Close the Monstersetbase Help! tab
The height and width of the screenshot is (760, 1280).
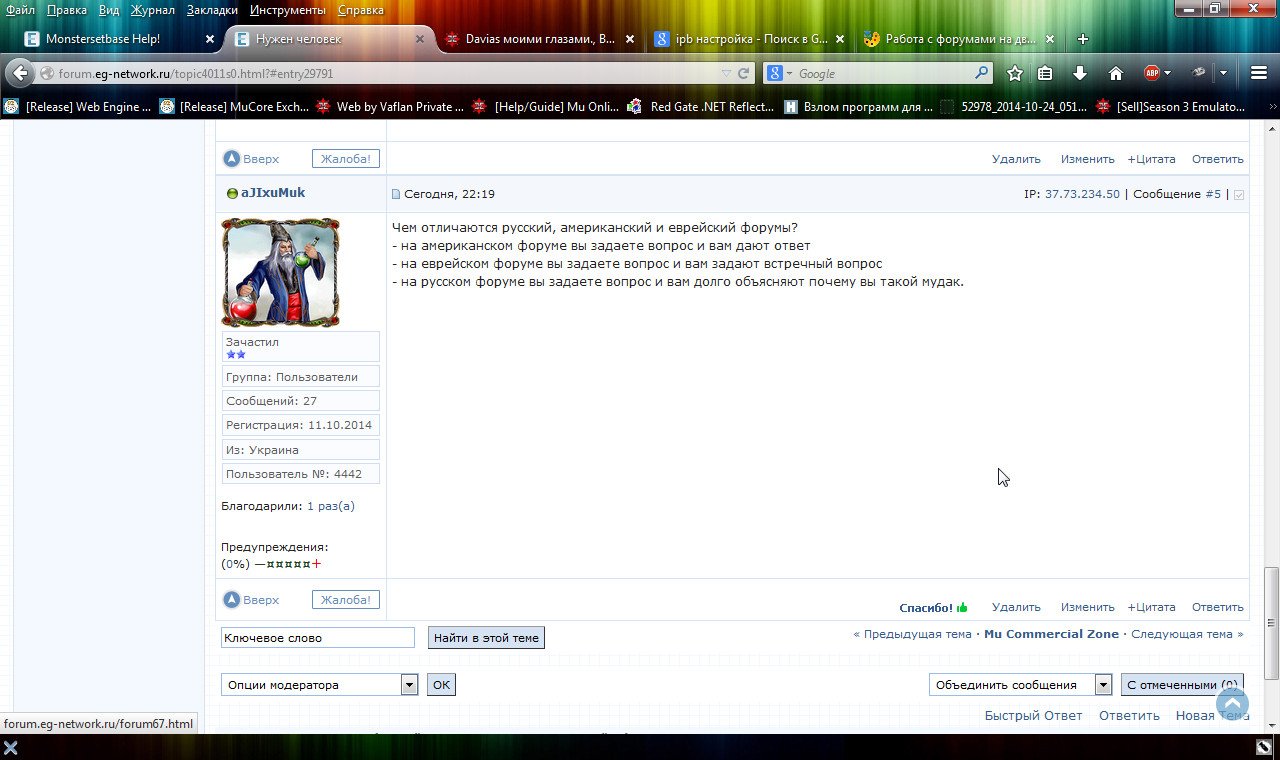click(x=210, y=39)
